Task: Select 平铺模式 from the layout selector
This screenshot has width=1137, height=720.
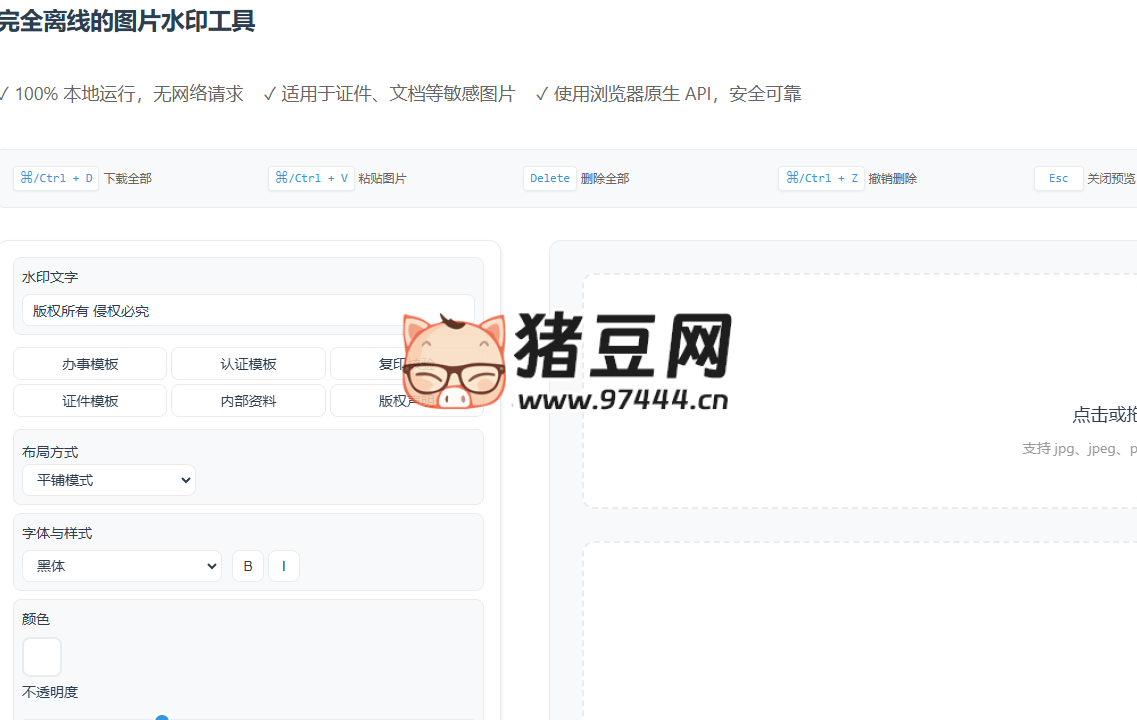Action: point(108,480)
